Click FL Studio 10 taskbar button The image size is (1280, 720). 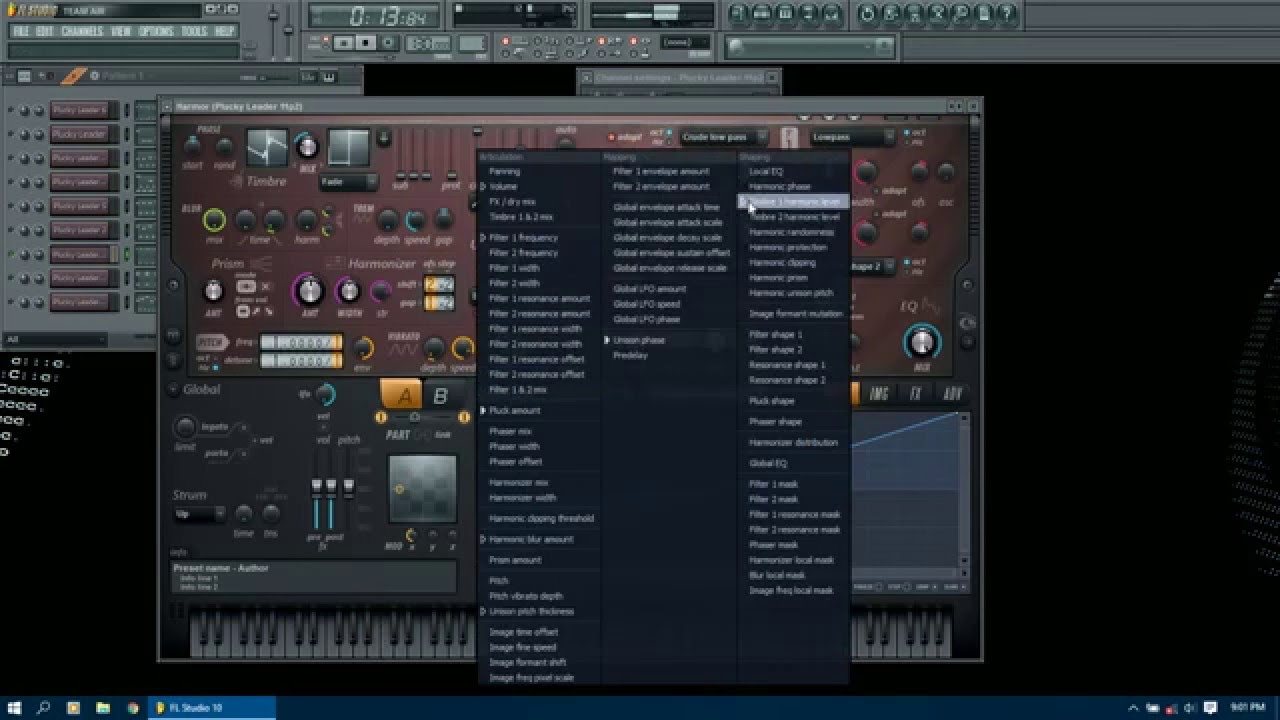click(212, 708)
